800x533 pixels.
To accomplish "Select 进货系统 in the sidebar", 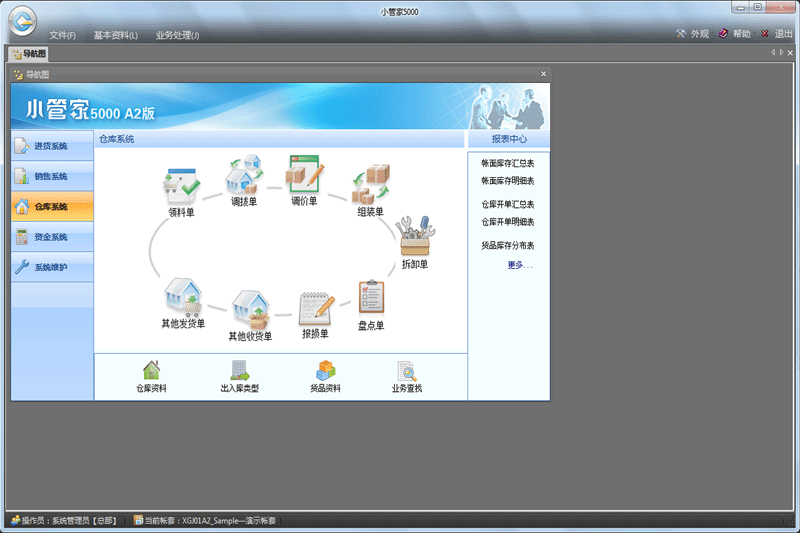I will click(52, 146).
